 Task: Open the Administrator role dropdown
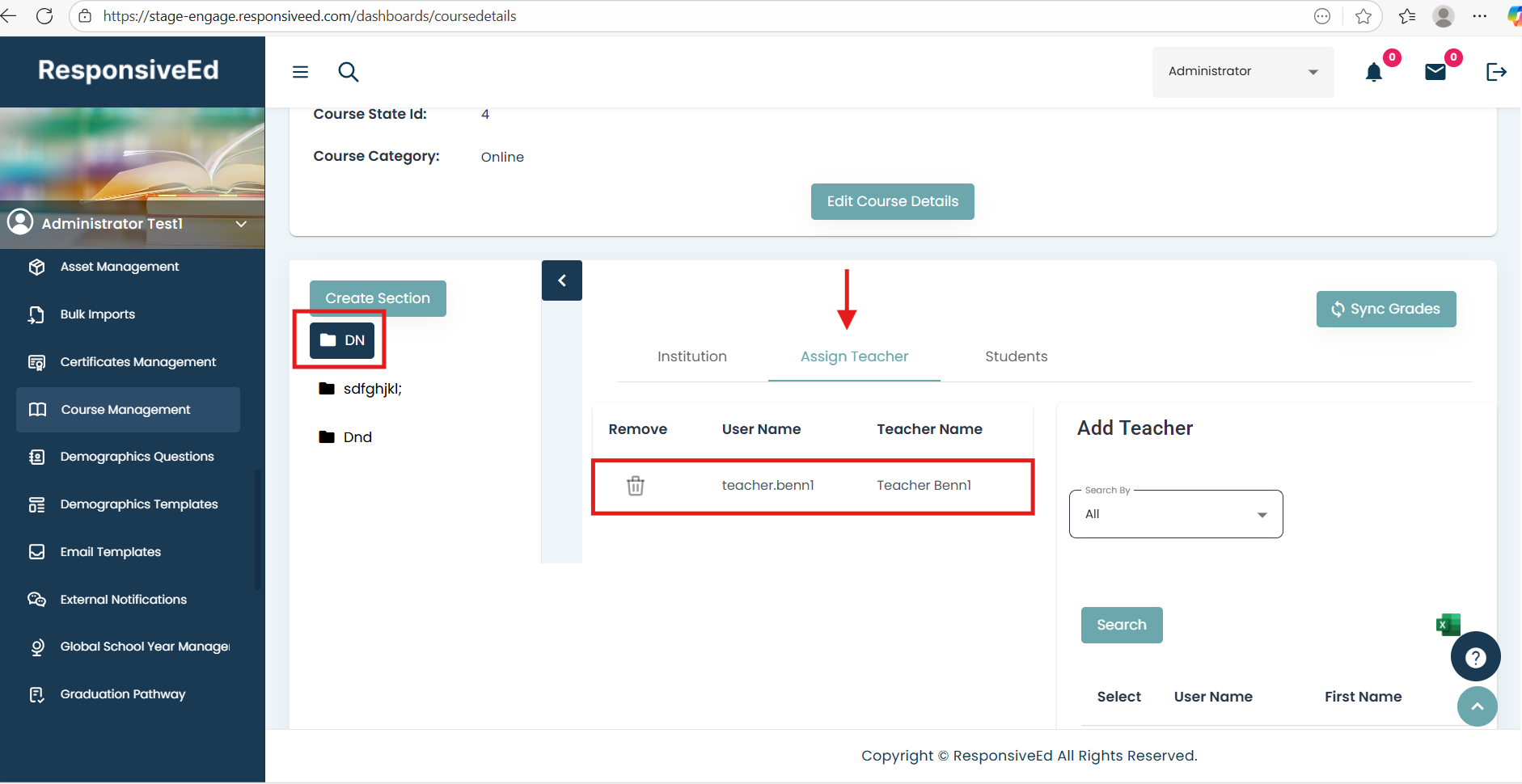pos(1242,72)
